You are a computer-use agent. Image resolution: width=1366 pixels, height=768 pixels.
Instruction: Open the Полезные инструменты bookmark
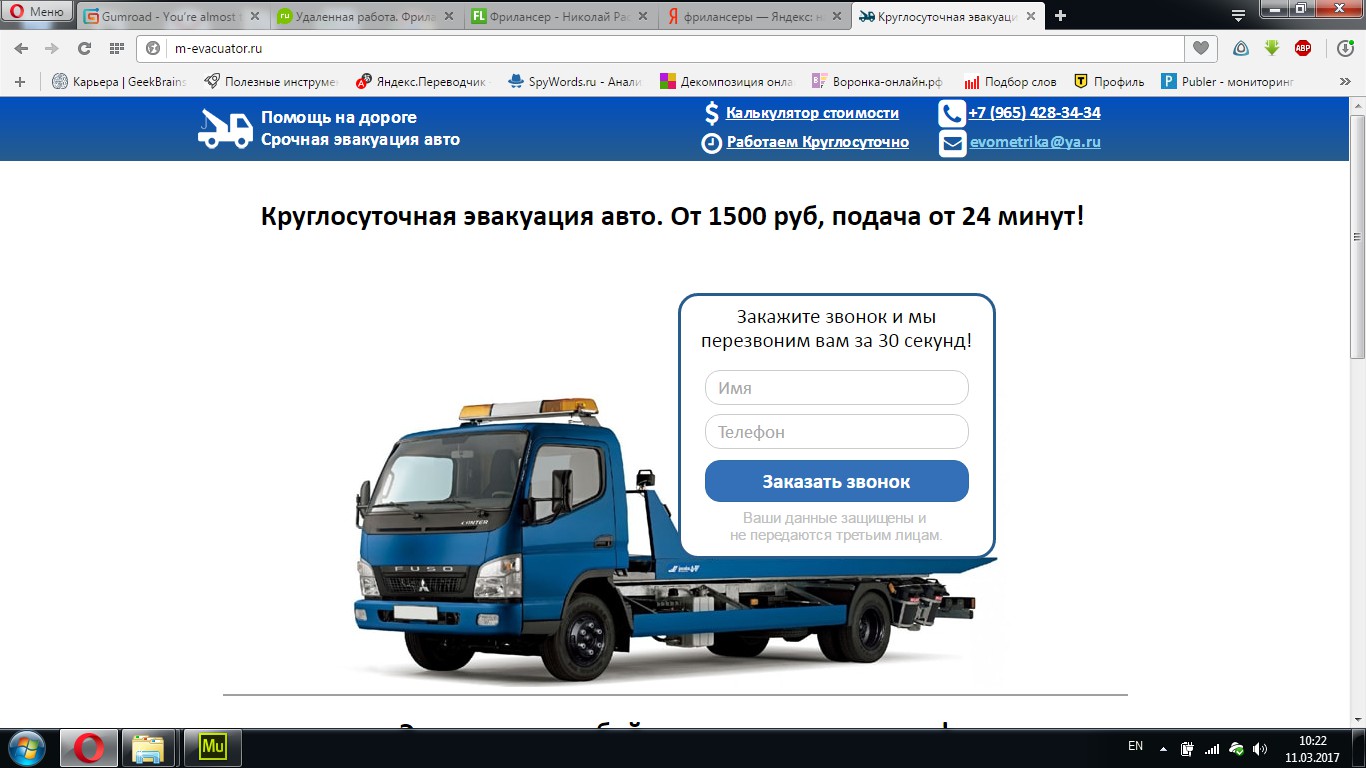coord(271,82)
